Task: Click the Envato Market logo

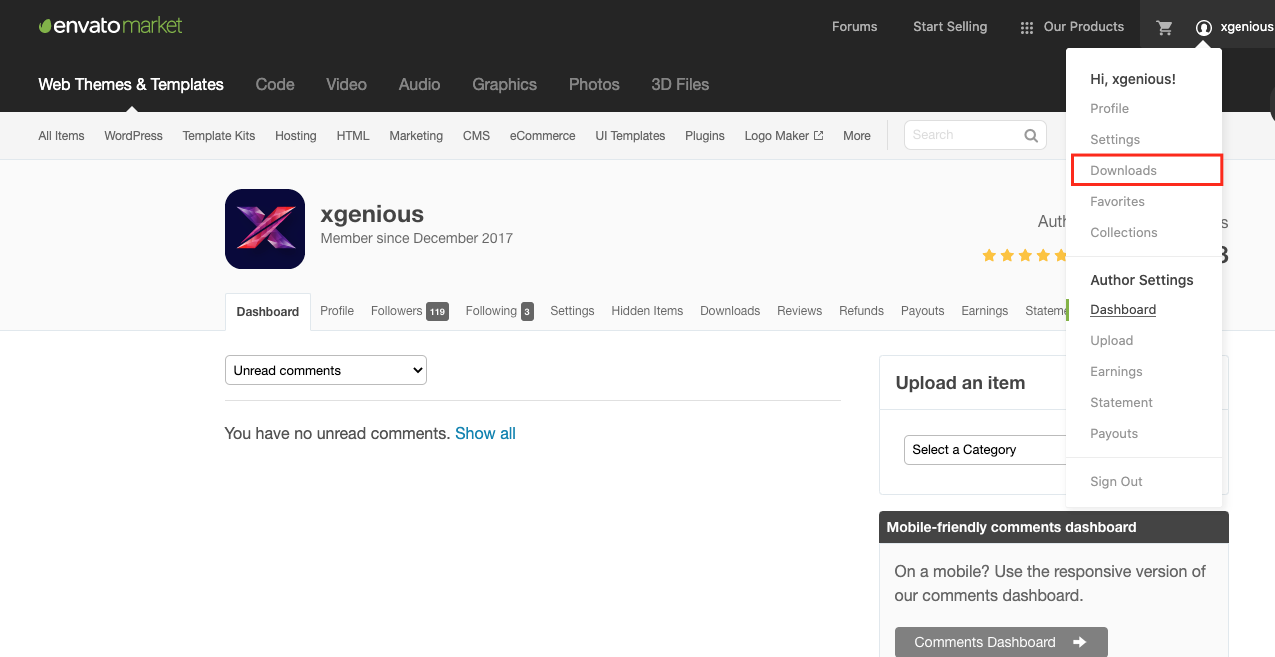Action: click(x=110, y=26)
